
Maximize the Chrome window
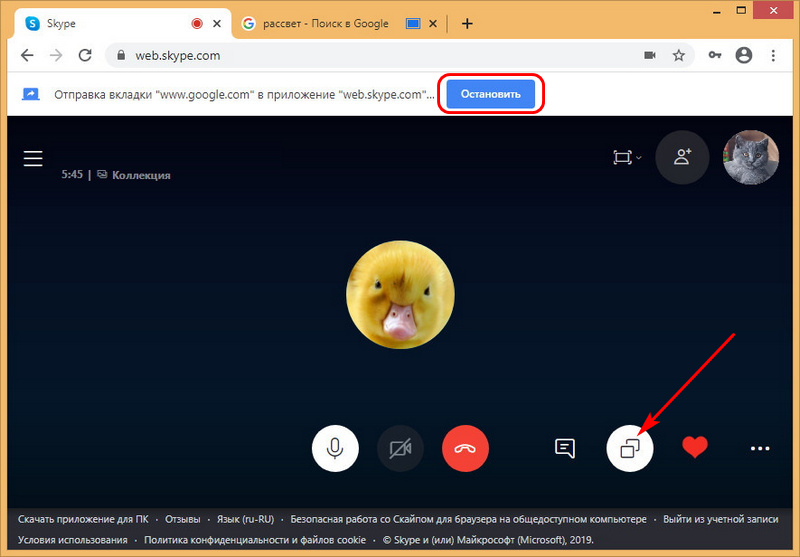741,11
